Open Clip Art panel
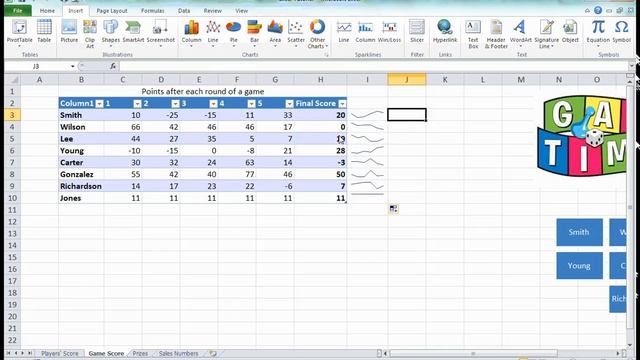The height and width of the screenshot is (360, 640). [90, 33]
